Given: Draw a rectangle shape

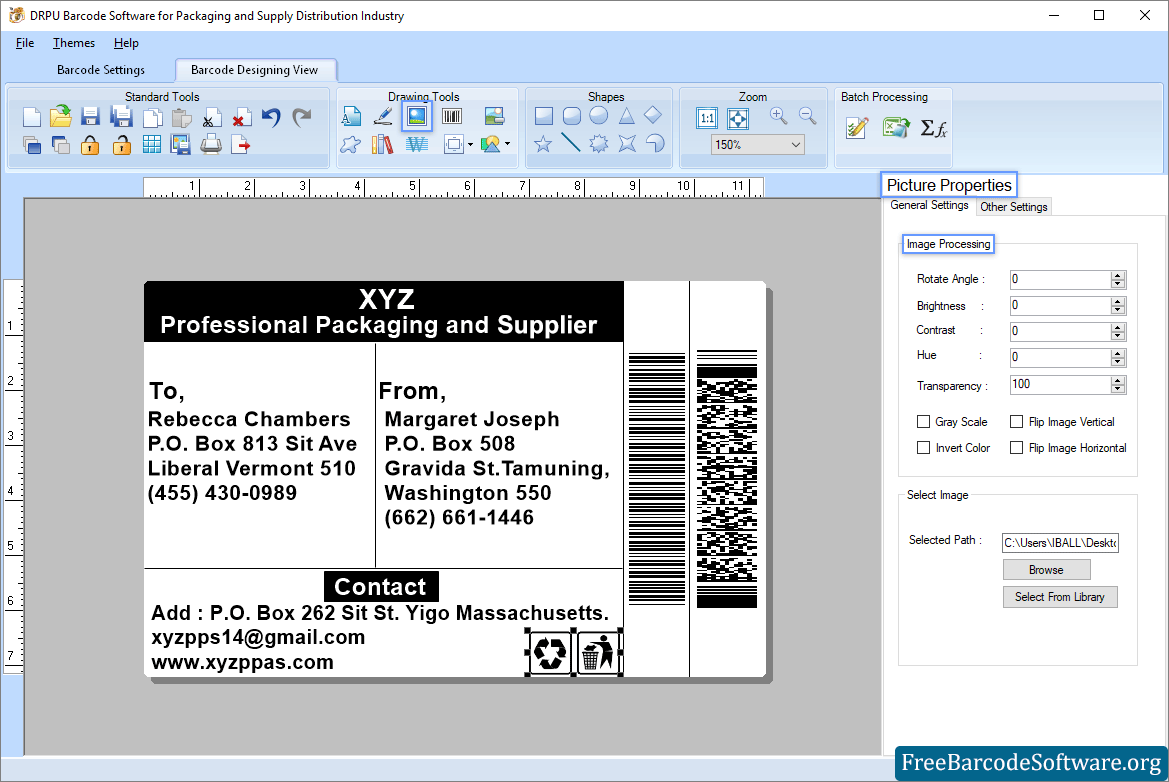Looking at the screenshot, I should click(x=543, y=116).
